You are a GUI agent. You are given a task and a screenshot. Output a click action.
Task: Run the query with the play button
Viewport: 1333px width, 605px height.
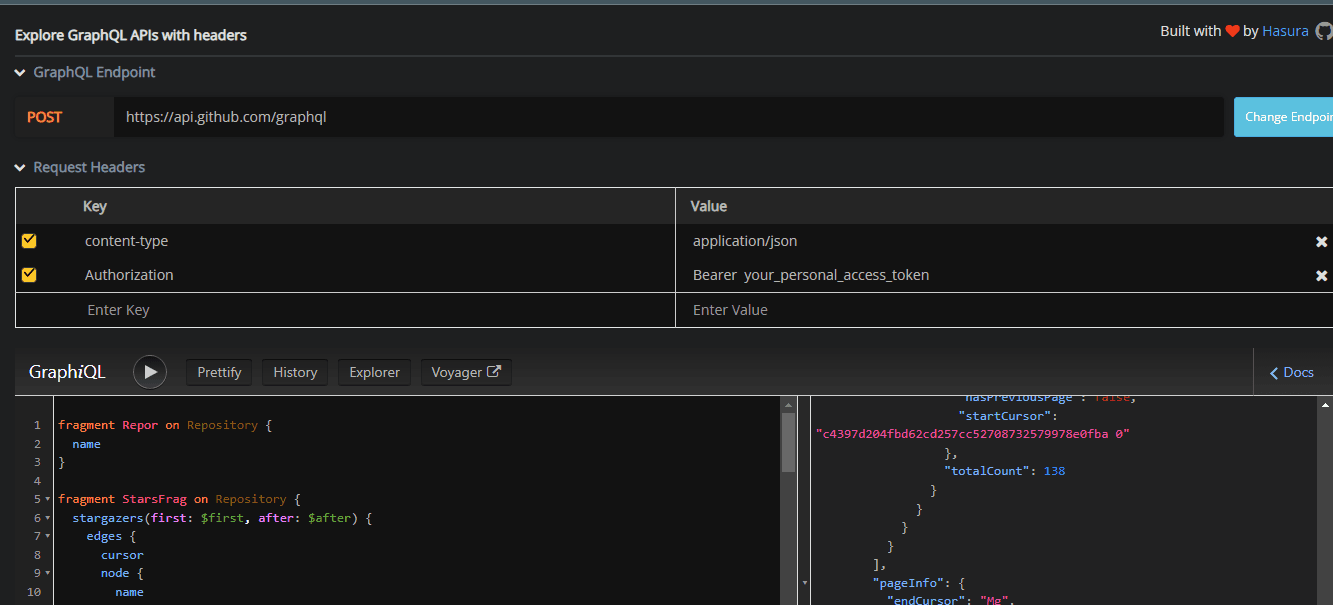tap(150, 372)
